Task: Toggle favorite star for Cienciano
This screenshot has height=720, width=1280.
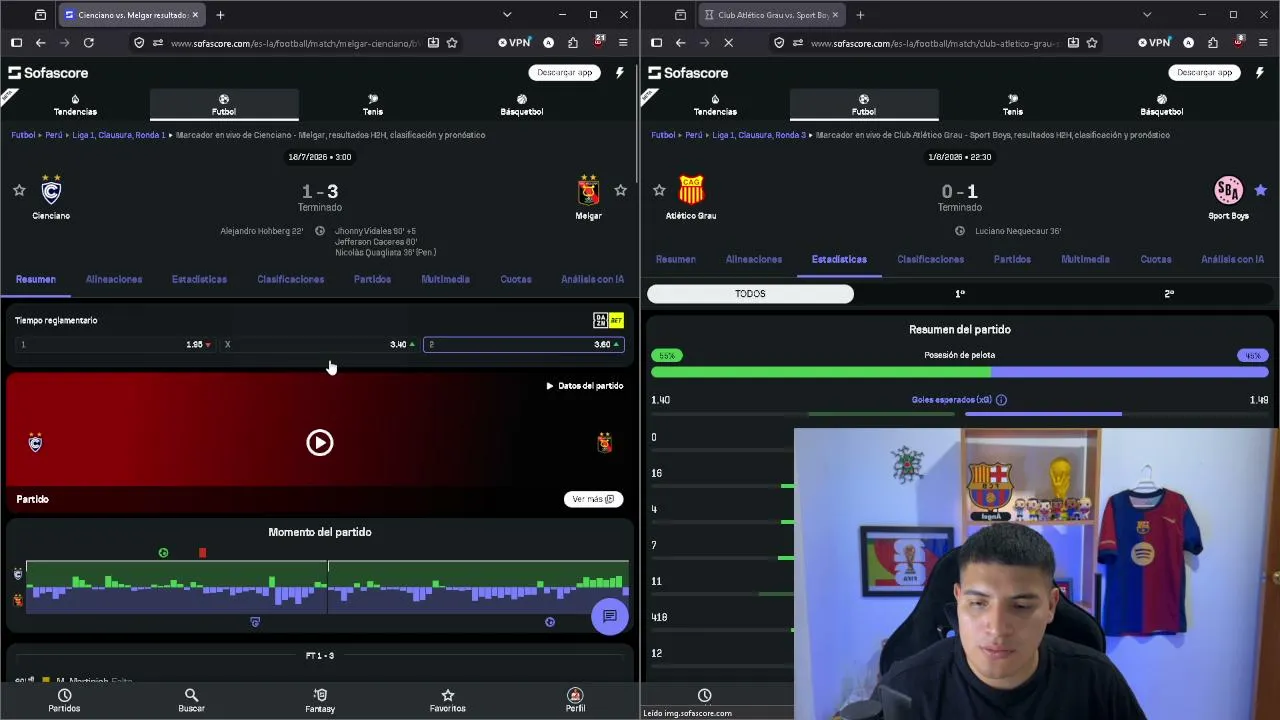Action: point(19,190)
